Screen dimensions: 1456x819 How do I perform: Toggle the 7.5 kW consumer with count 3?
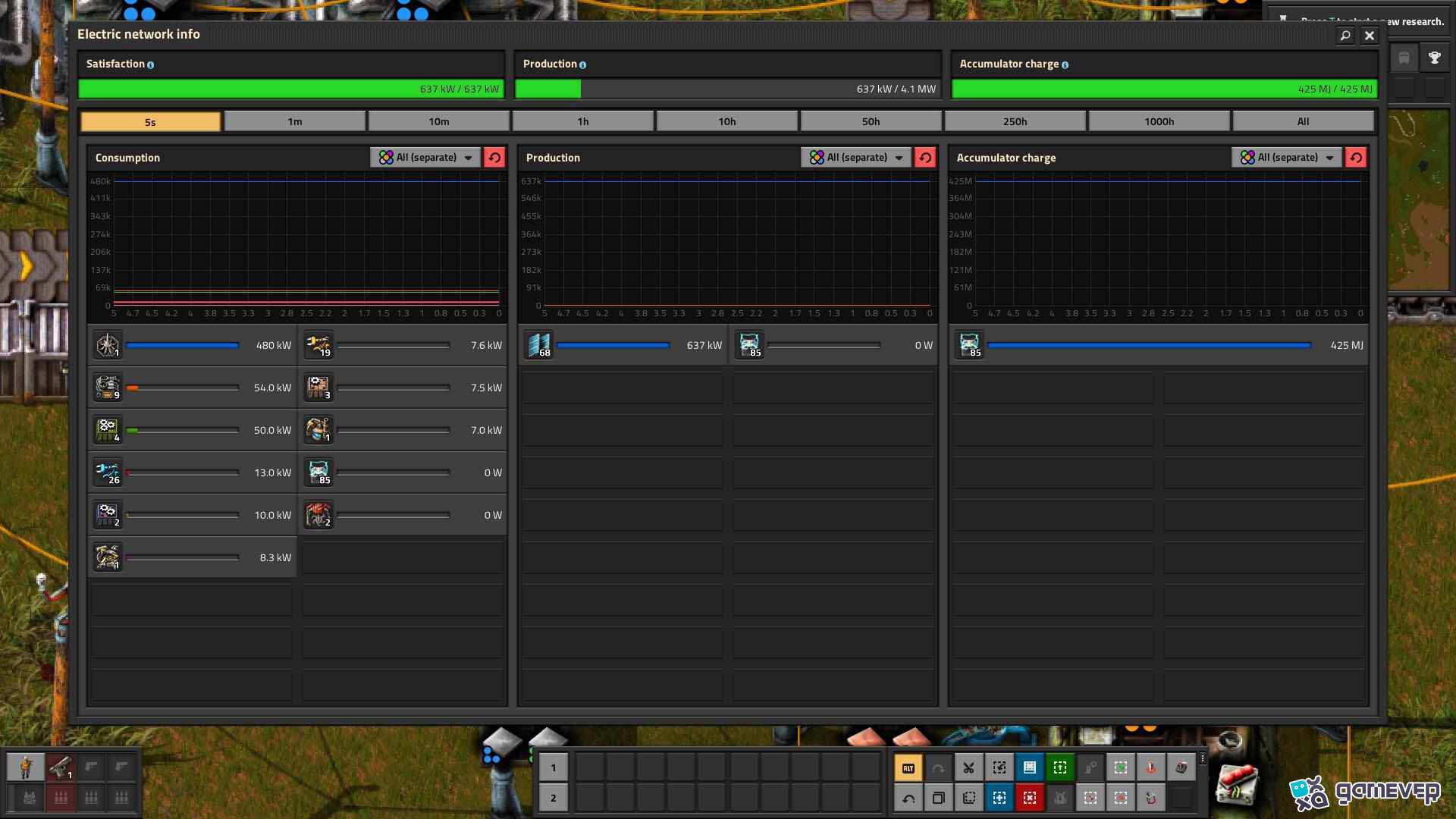[403, 388]
